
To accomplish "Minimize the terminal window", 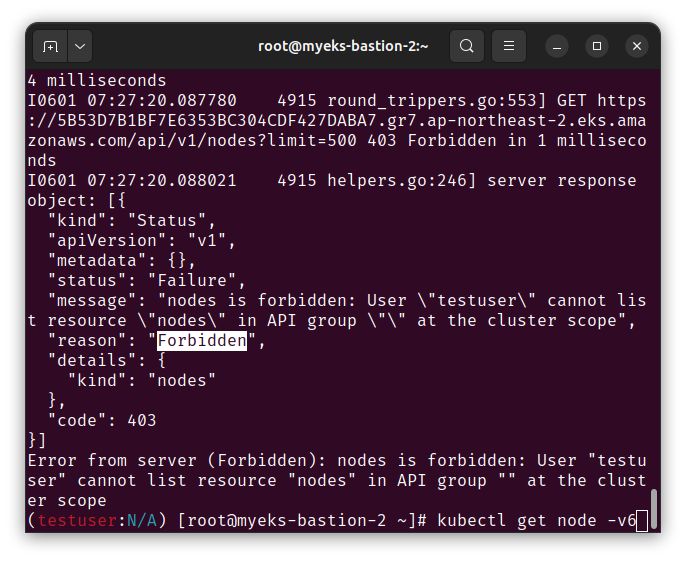I will pyautogui.click(x=556, y=46).
